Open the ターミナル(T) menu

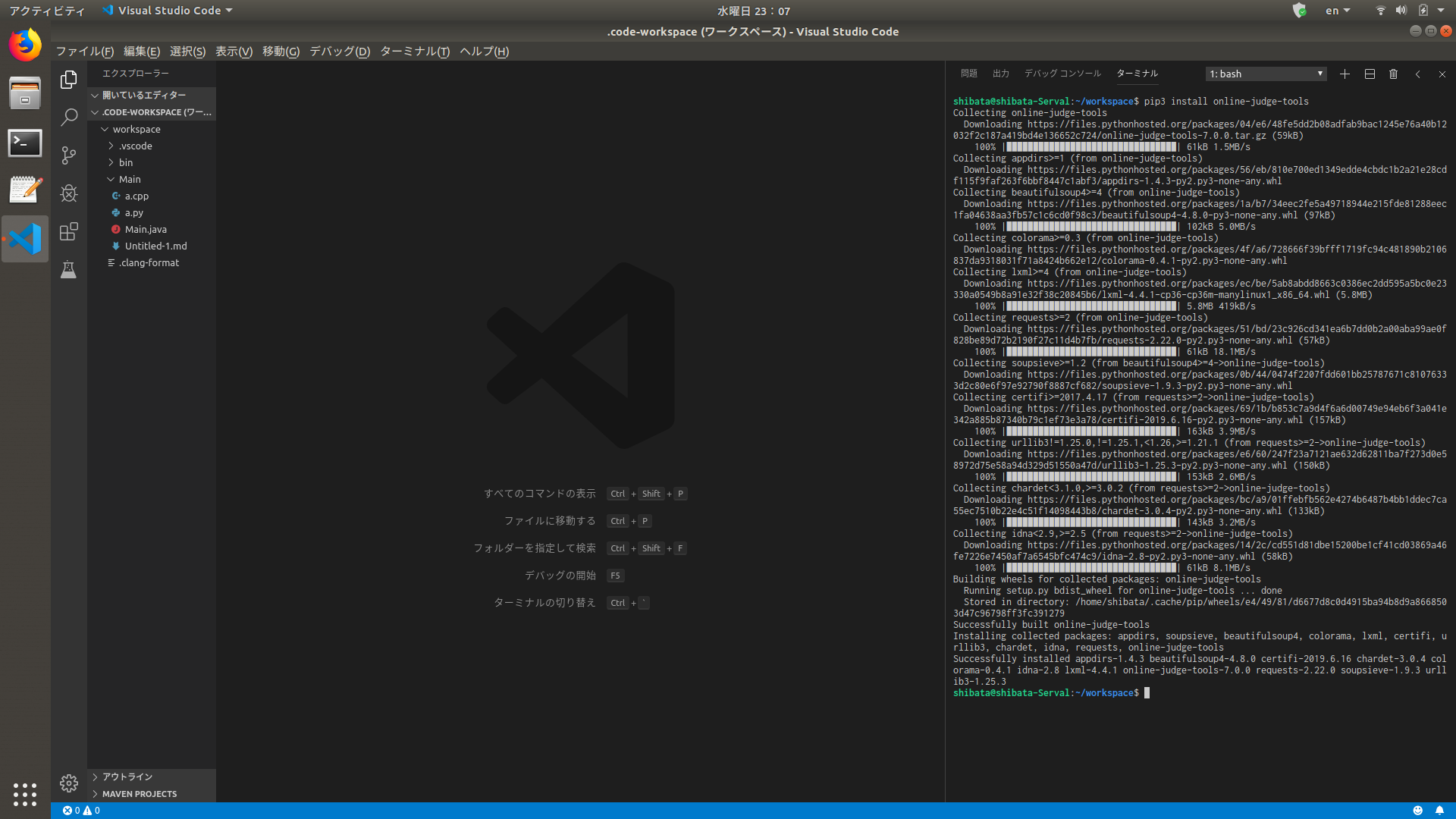pyautogui.click(x=414, y=52)
